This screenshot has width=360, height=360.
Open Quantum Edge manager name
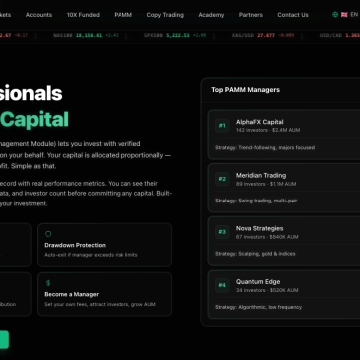pos(258,282)
